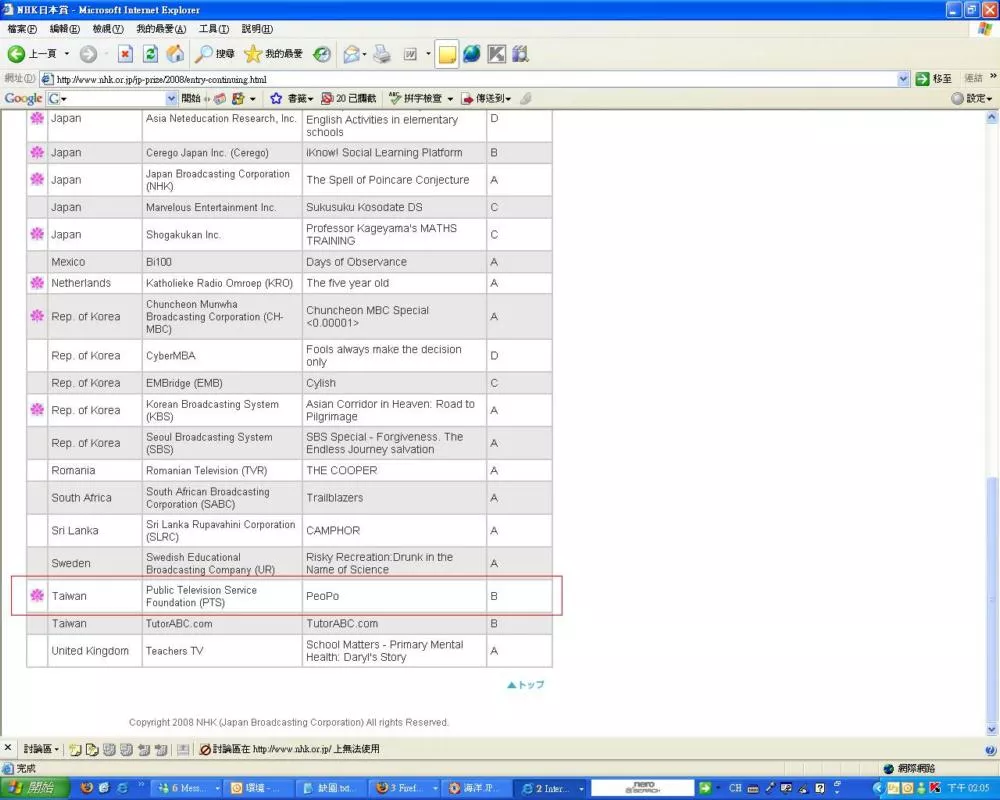Click Kaspersky tray icon
The width and height of the screenshot is (1000, 800).
click(x=936, y=788)
